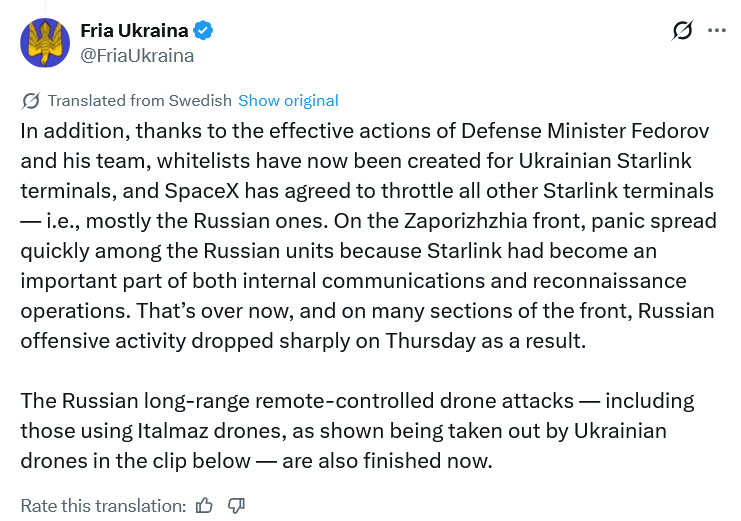Click the 'Show original' link
This screenshot has height=521, width=741.
288,100
